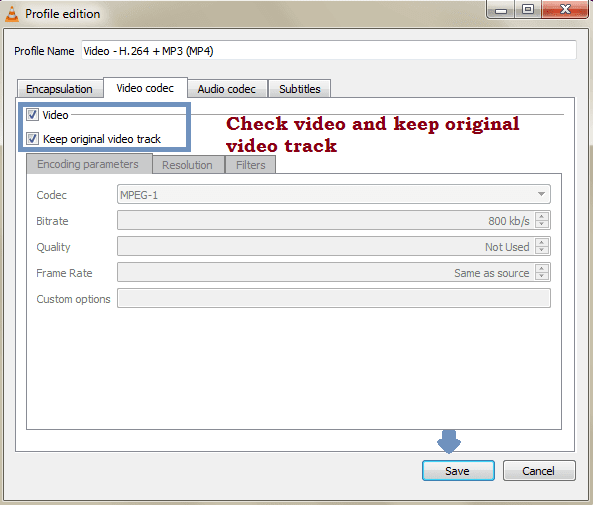The width and height of the screenshot is (593, 505).
Task: Switch to the Filters sub-tab
Action: (x=250, y=165)
